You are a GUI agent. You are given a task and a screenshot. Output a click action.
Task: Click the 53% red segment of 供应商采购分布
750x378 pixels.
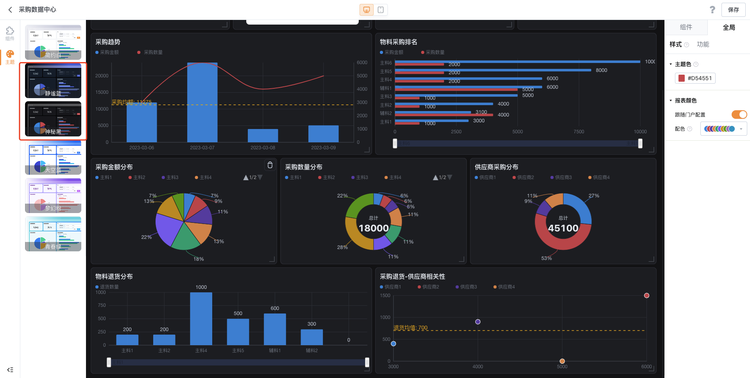point(555,242)
